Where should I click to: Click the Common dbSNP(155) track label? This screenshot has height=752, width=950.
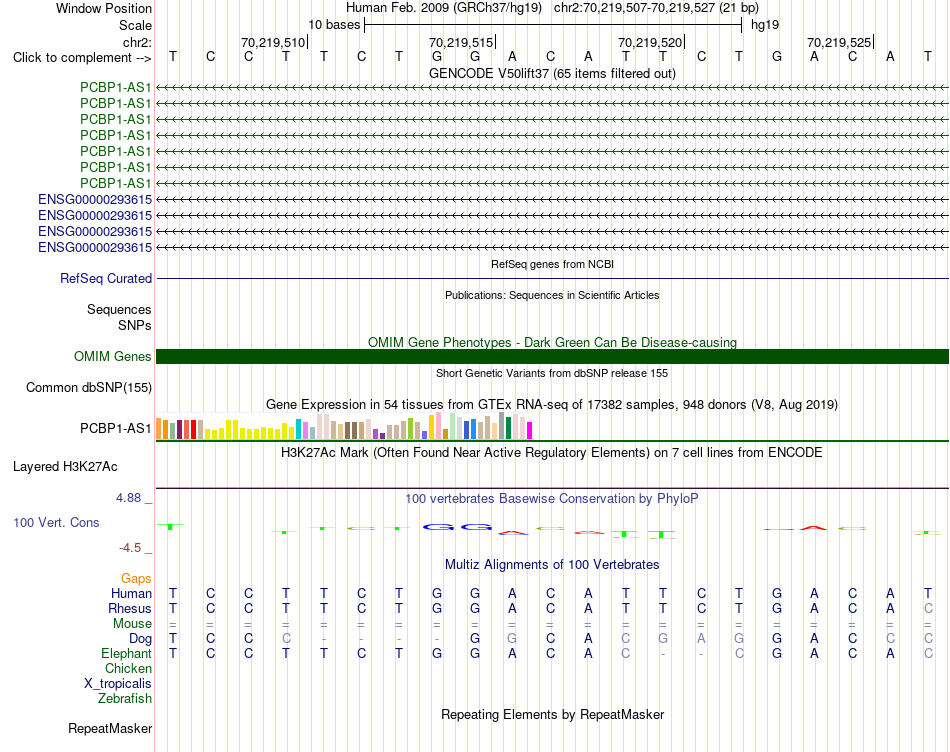tap(89, 387)
